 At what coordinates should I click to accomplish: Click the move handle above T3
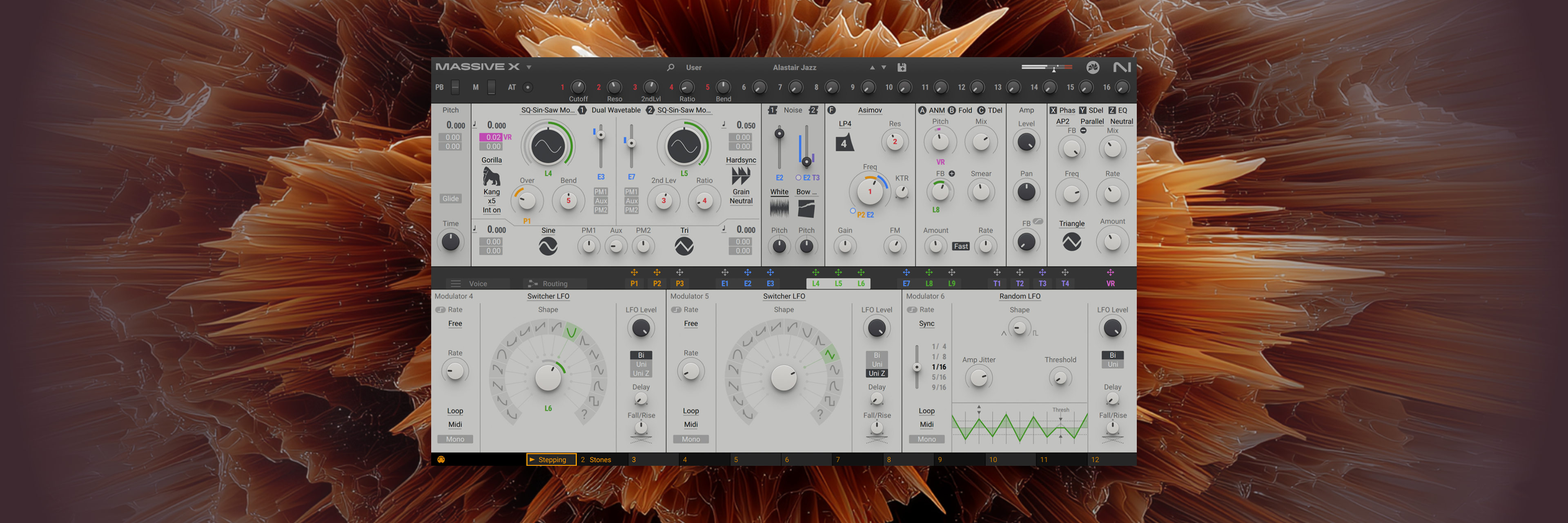(1042, 272)
